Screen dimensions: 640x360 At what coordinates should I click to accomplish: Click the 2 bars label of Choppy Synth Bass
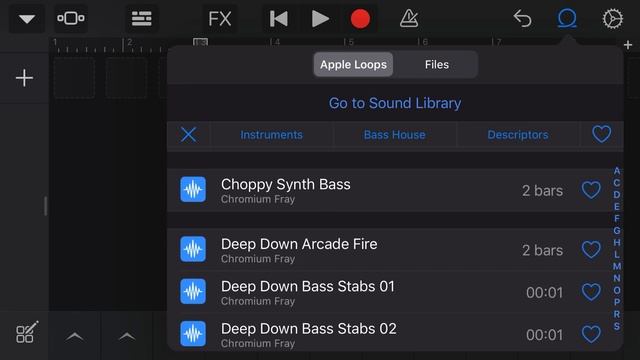[x=542, y=191]
